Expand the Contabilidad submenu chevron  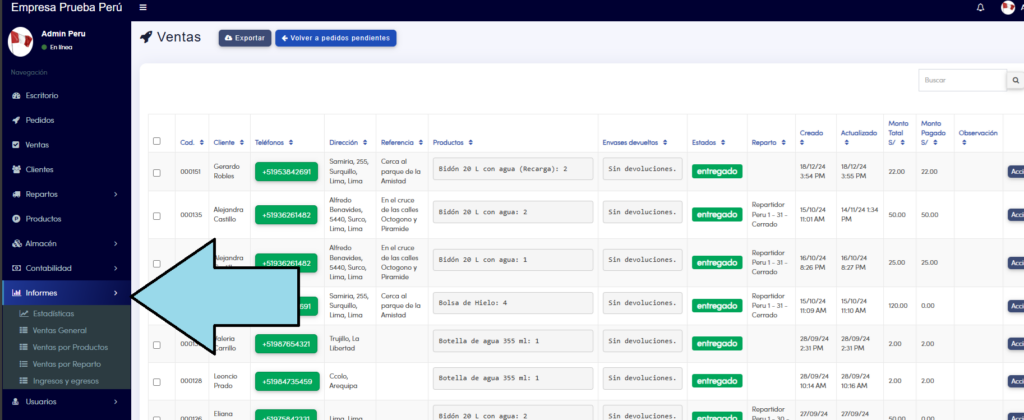pos(116,268)
